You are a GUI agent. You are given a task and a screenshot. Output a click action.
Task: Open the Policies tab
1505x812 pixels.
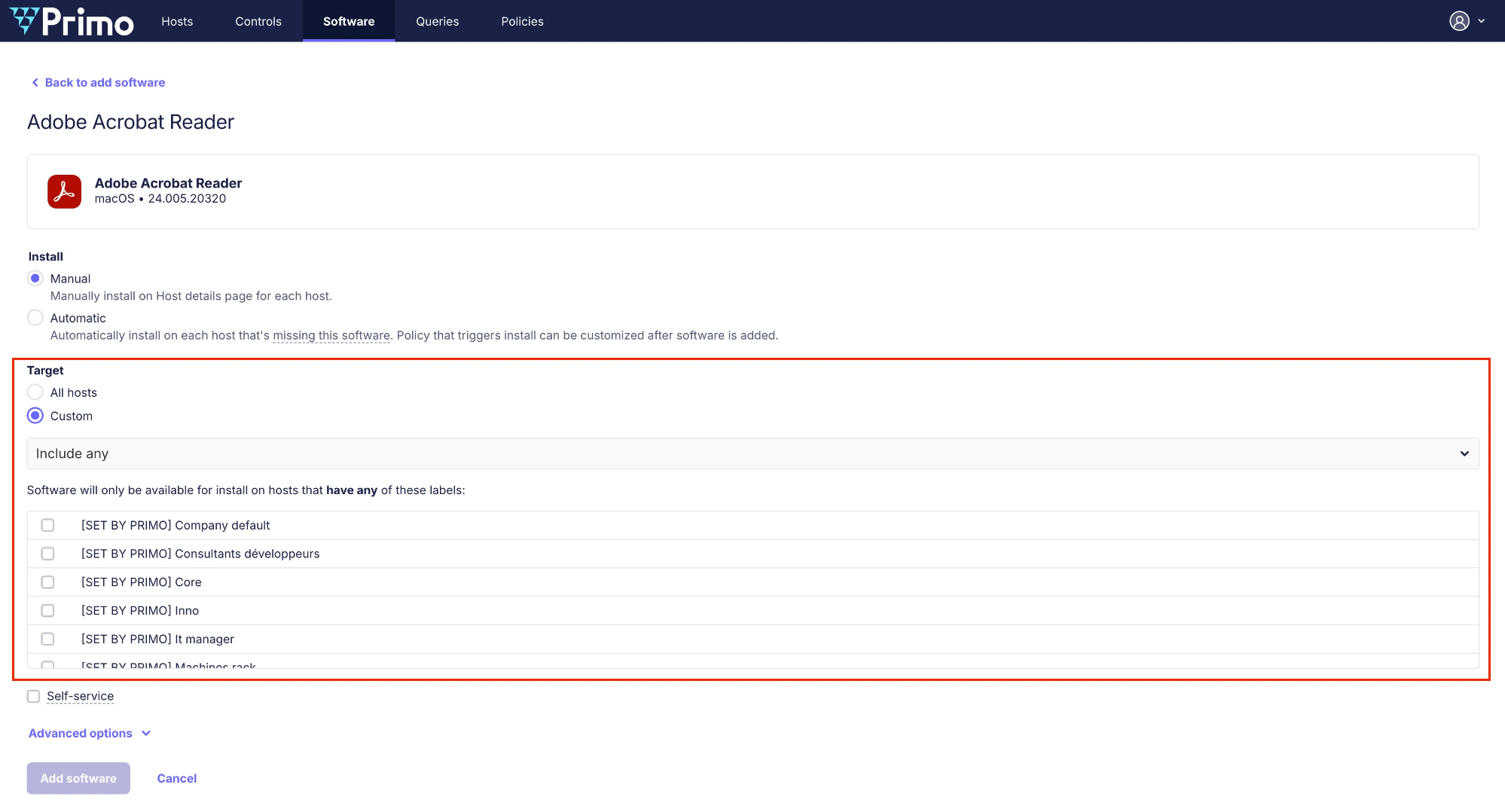pos(522,21)
